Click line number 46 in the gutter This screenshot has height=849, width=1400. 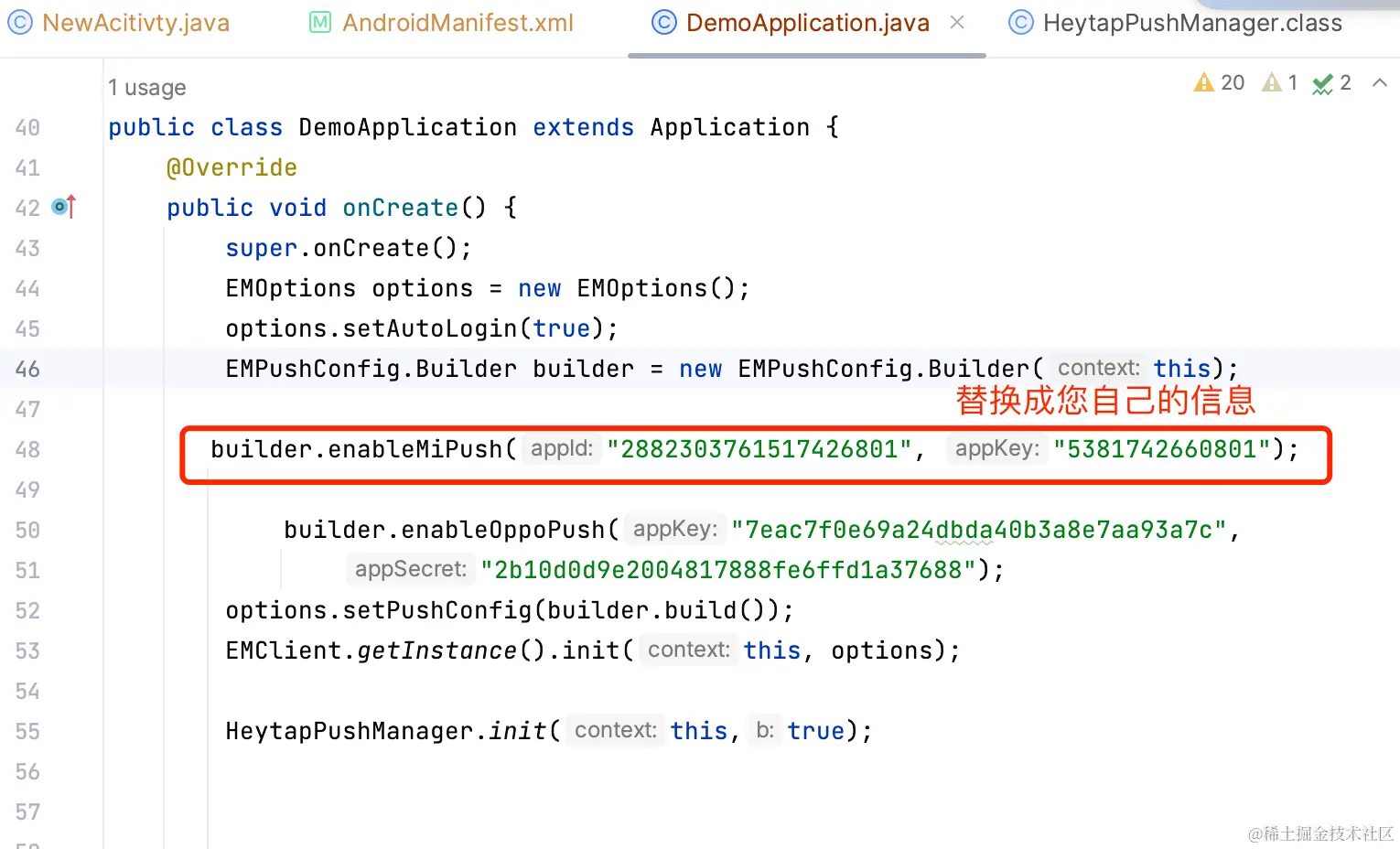click(27, 369)
